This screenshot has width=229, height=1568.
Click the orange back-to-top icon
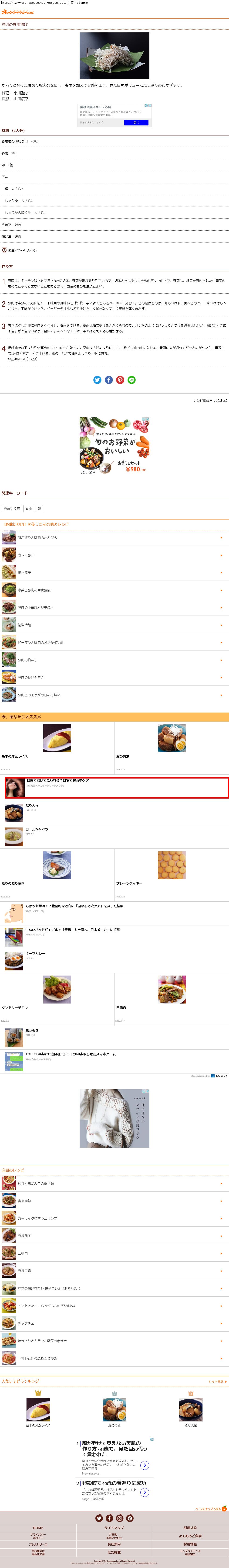click(224, 1508)
